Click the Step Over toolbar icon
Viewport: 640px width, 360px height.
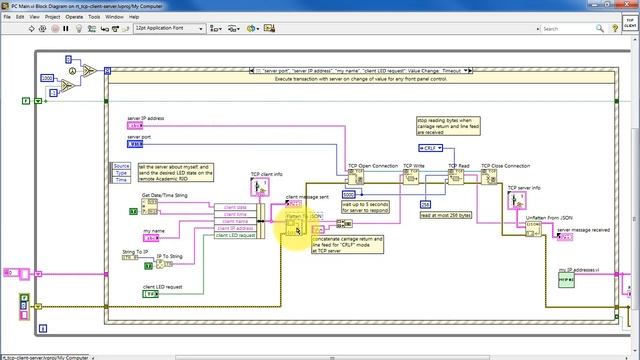click(x=116, y=29)
